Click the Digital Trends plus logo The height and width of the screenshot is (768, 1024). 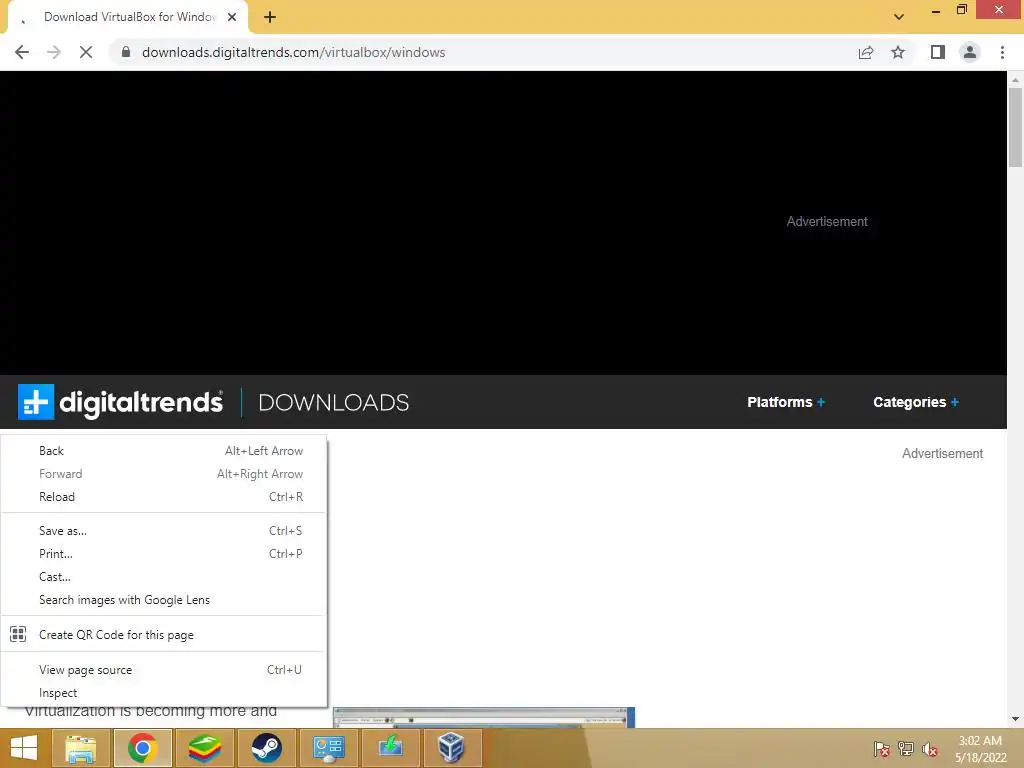[36, 402]
